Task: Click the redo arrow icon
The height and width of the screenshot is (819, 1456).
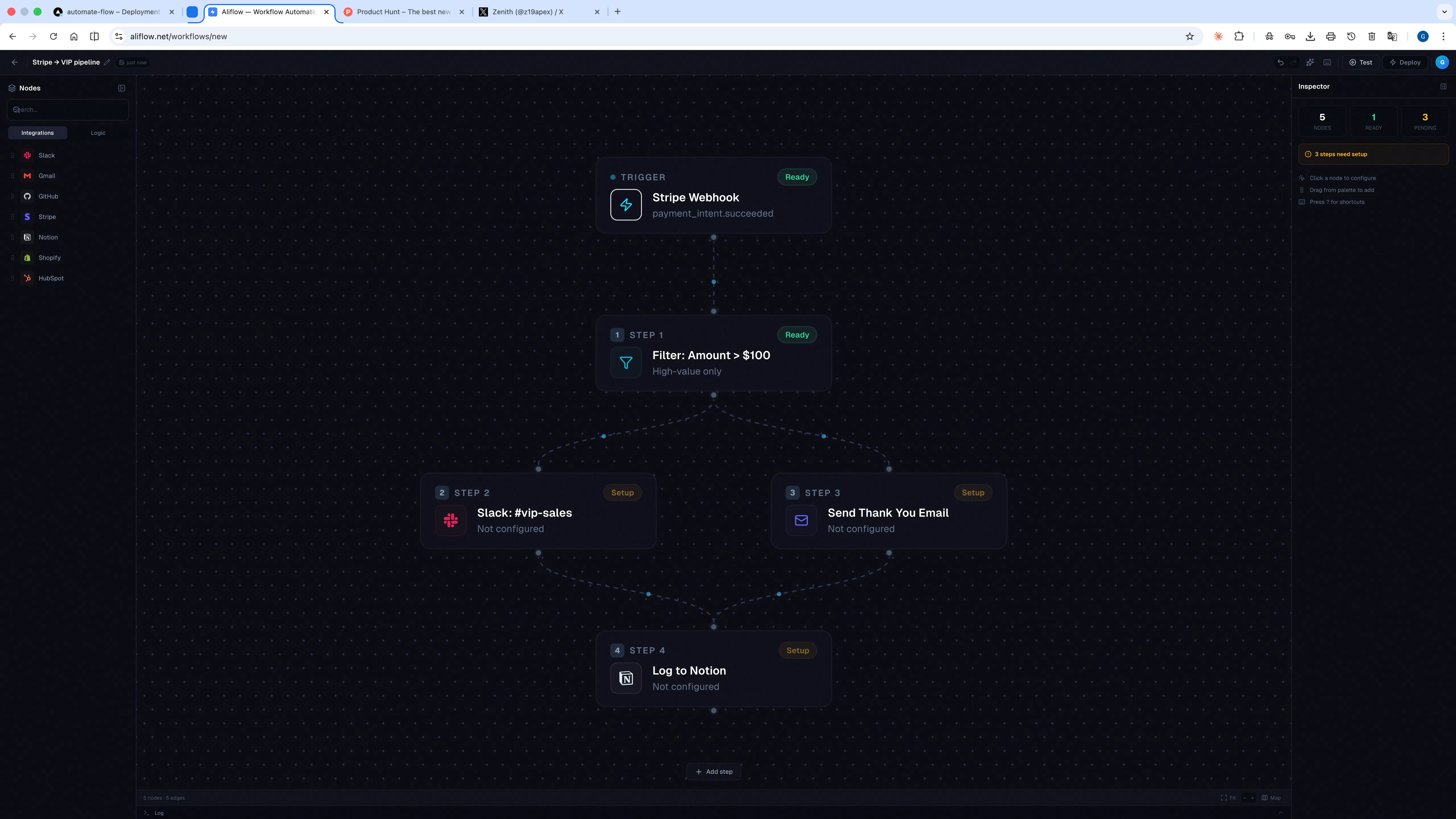Action: point(1293,62)
